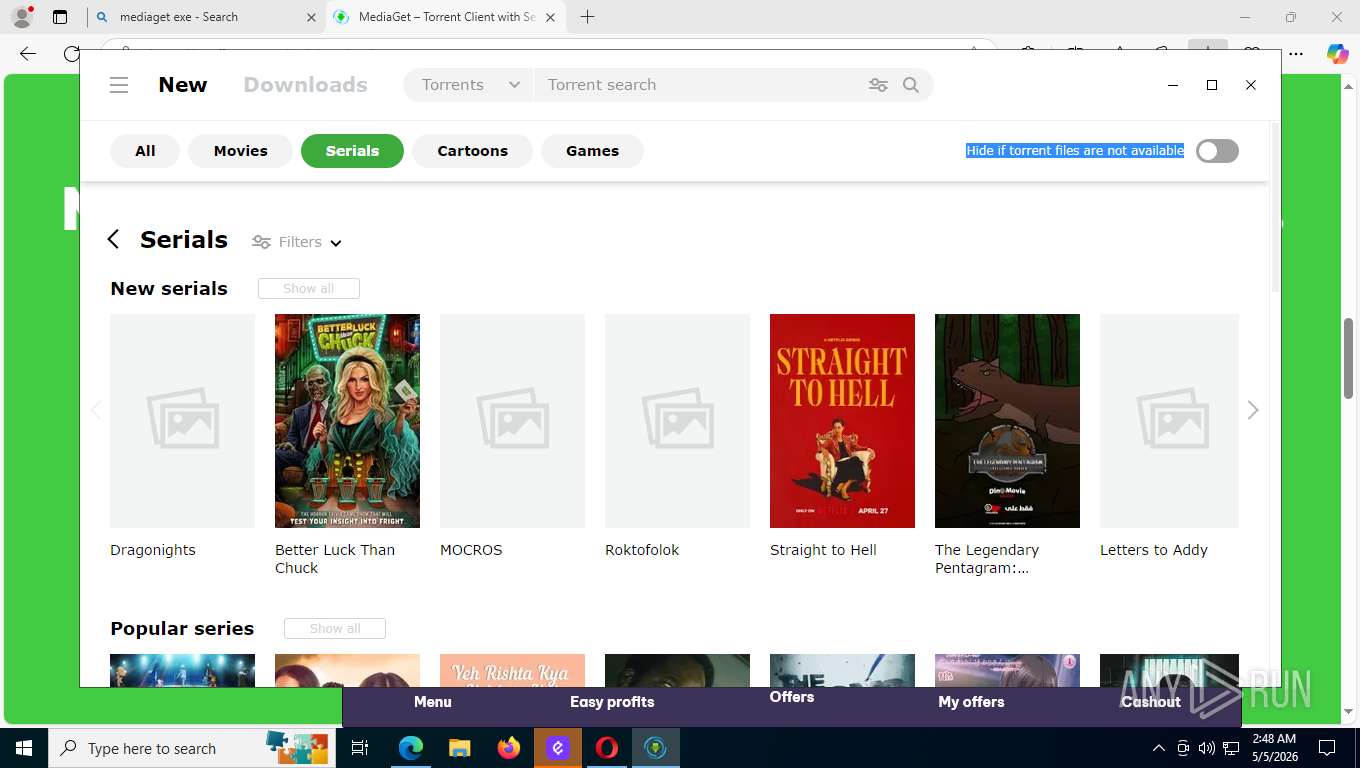
Task: Go back in the Edge browser
Action: (28, 54)
